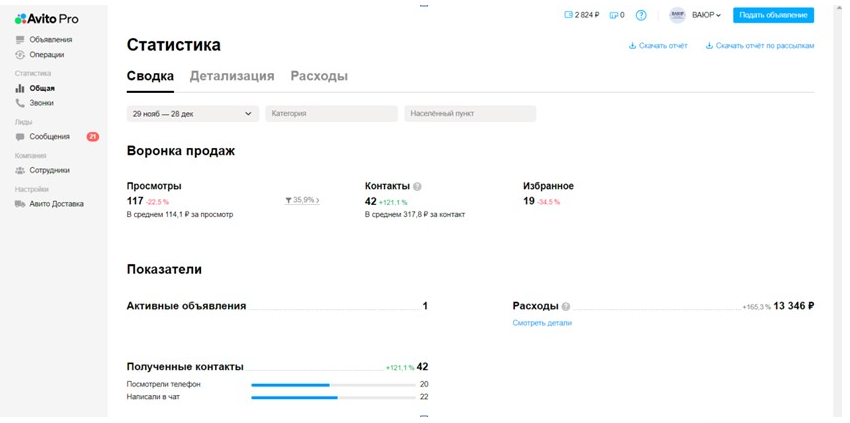Open Звонки in the sidebar
This screenshot has height=423, width=850.
41,103
